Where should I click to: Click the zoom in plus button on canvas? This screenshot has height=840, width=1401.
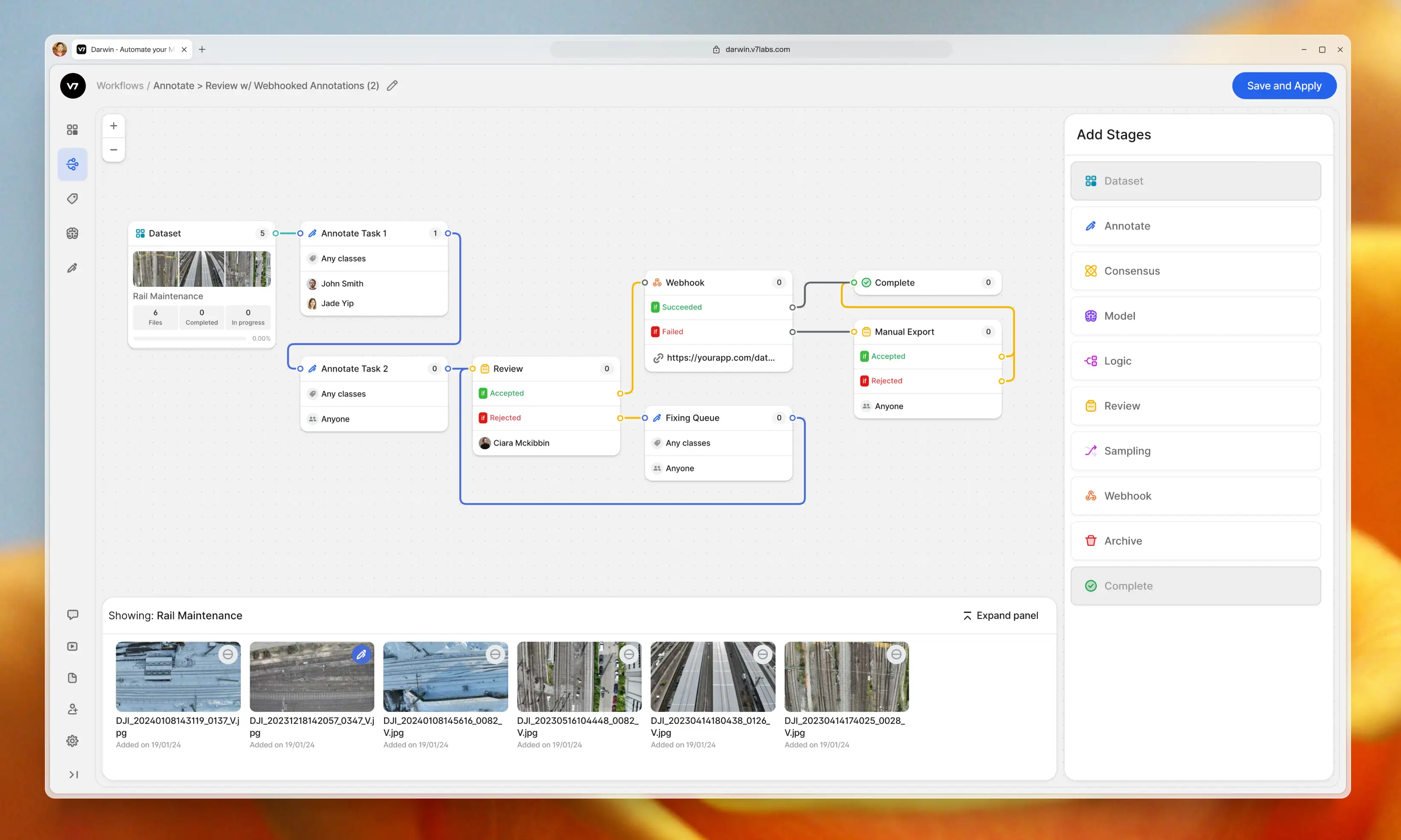click(114, 125)
